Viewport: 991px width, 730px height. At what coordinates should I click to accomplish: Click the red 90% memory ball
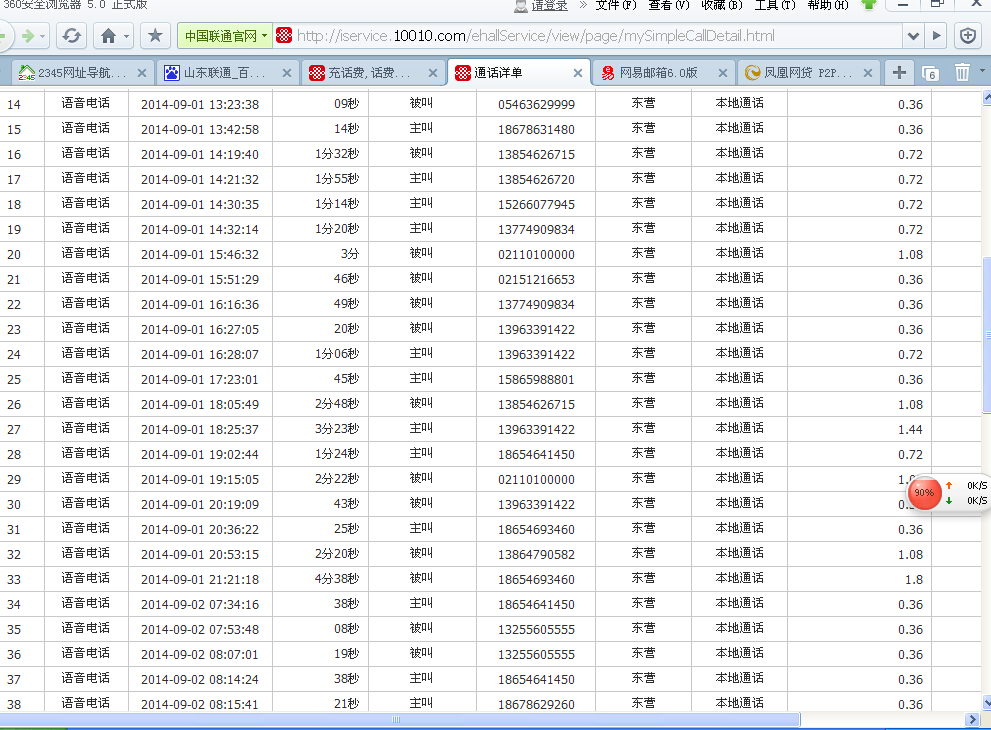point(924,493)
